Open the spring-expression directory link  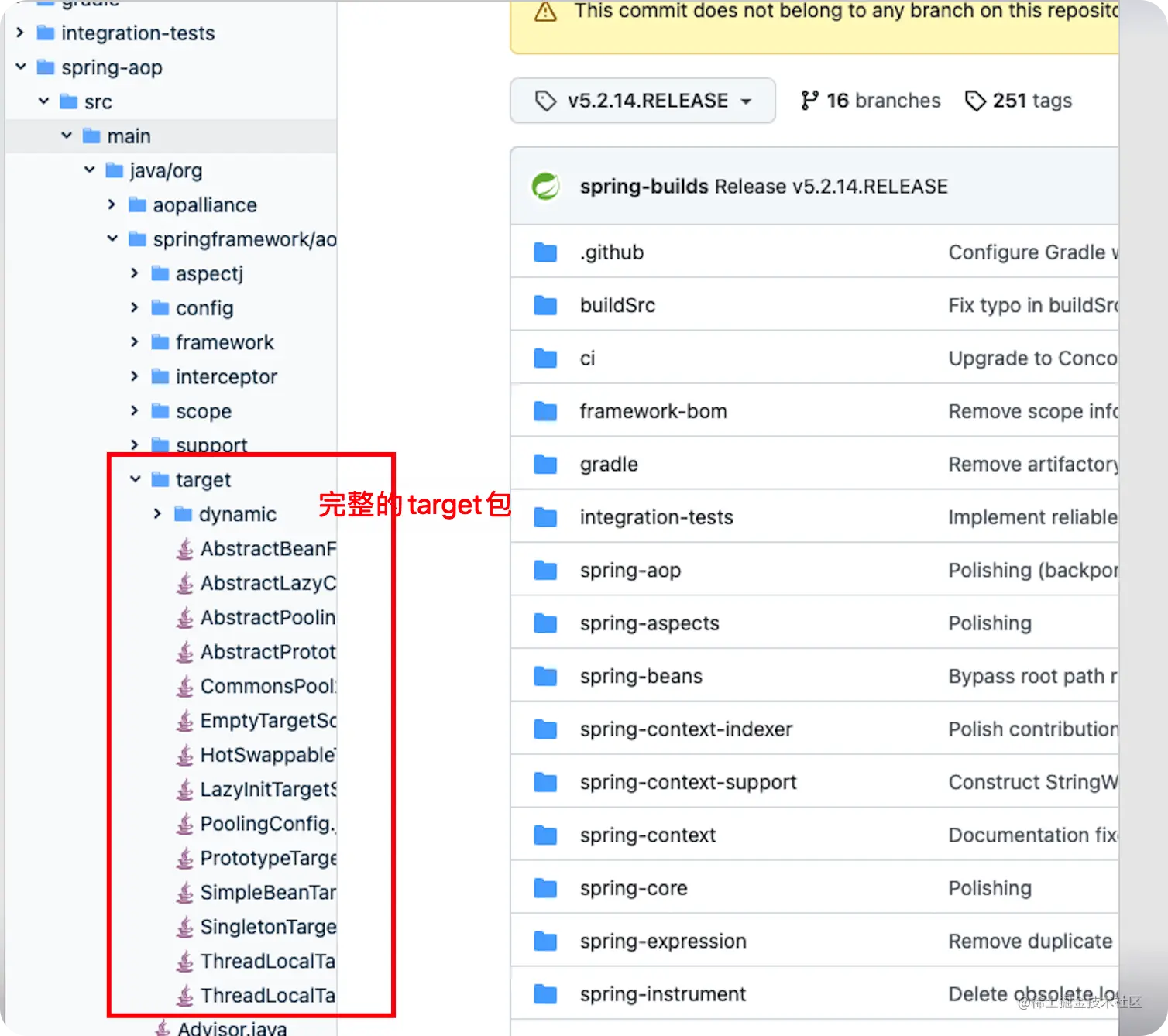[x=663, y=942]
